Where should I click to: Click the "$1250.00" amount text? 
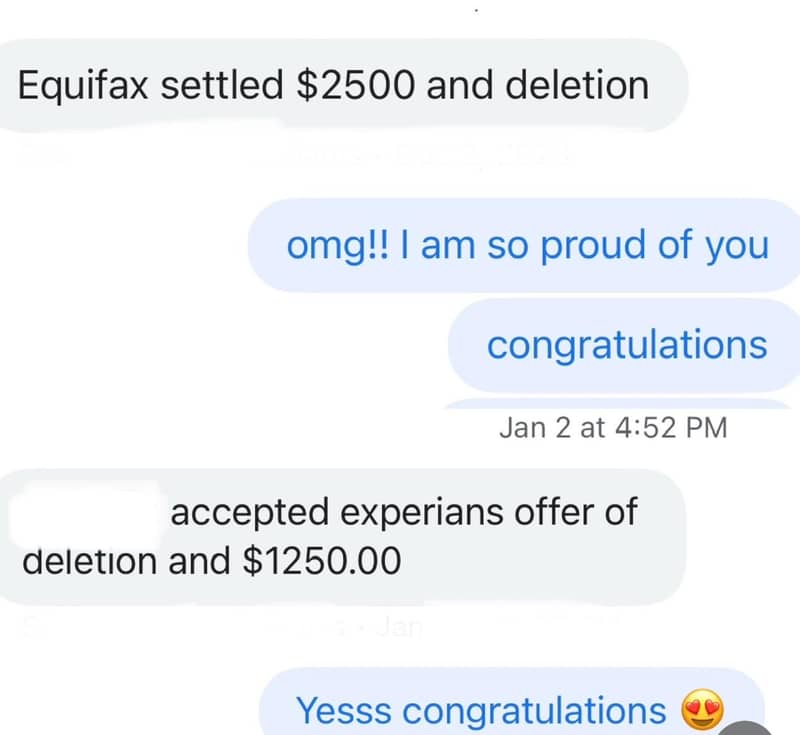(x=322, y=561)
